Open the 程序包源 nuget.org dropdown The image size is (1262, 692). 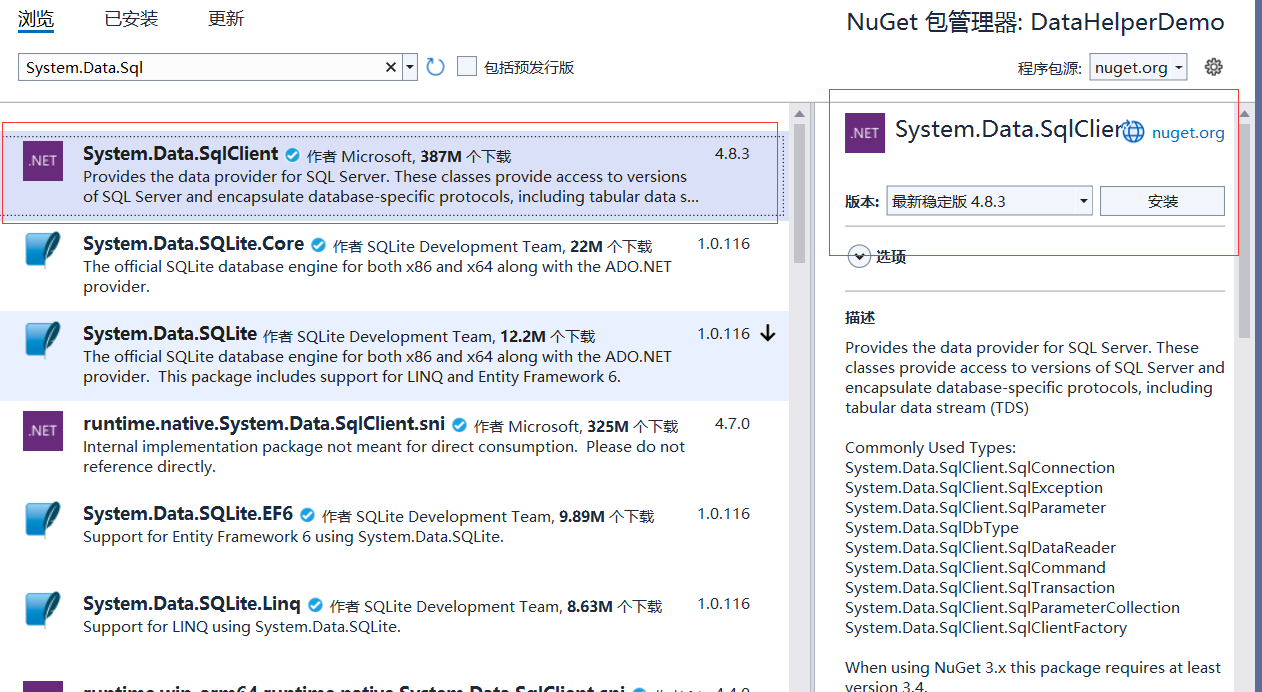1138,67
